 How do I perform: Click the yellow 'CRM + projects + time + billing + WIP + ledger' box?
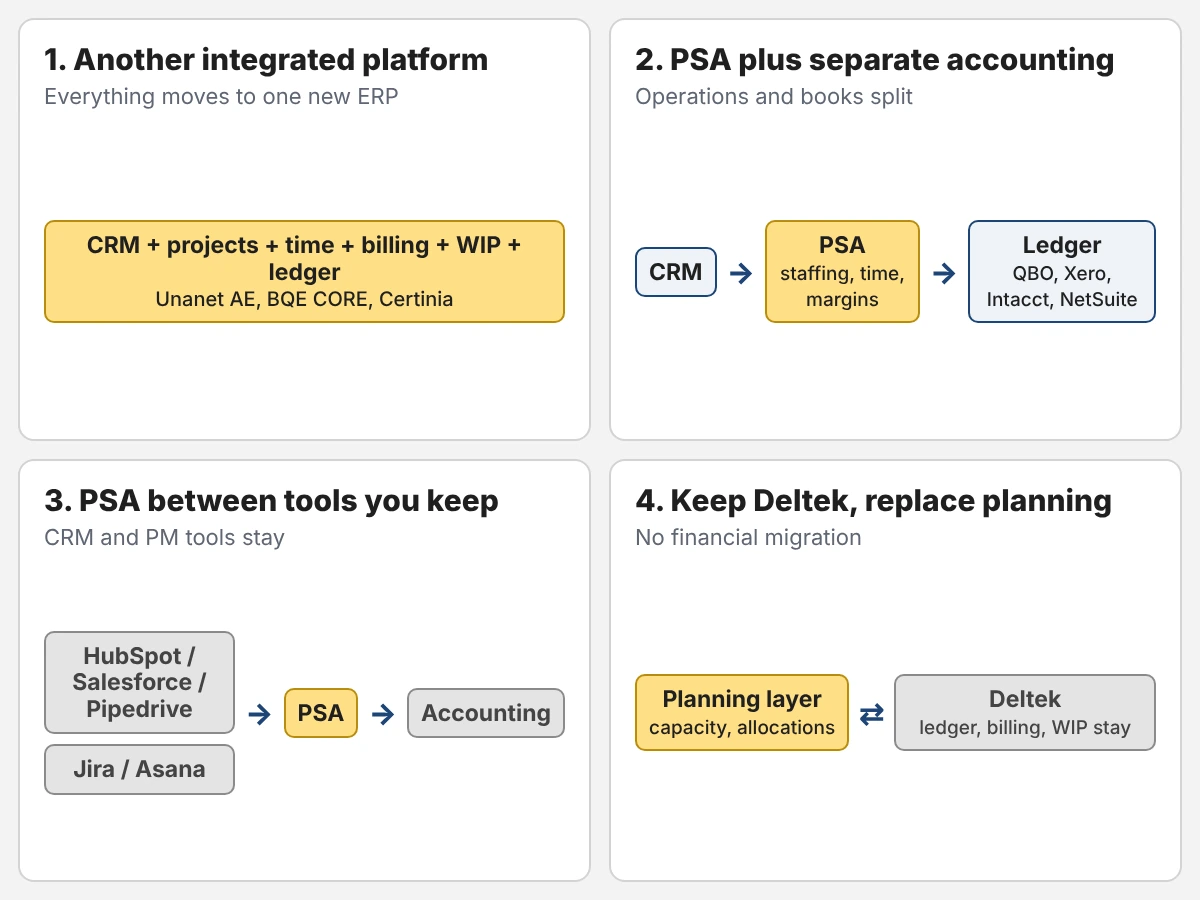click(x=304, y=271)
